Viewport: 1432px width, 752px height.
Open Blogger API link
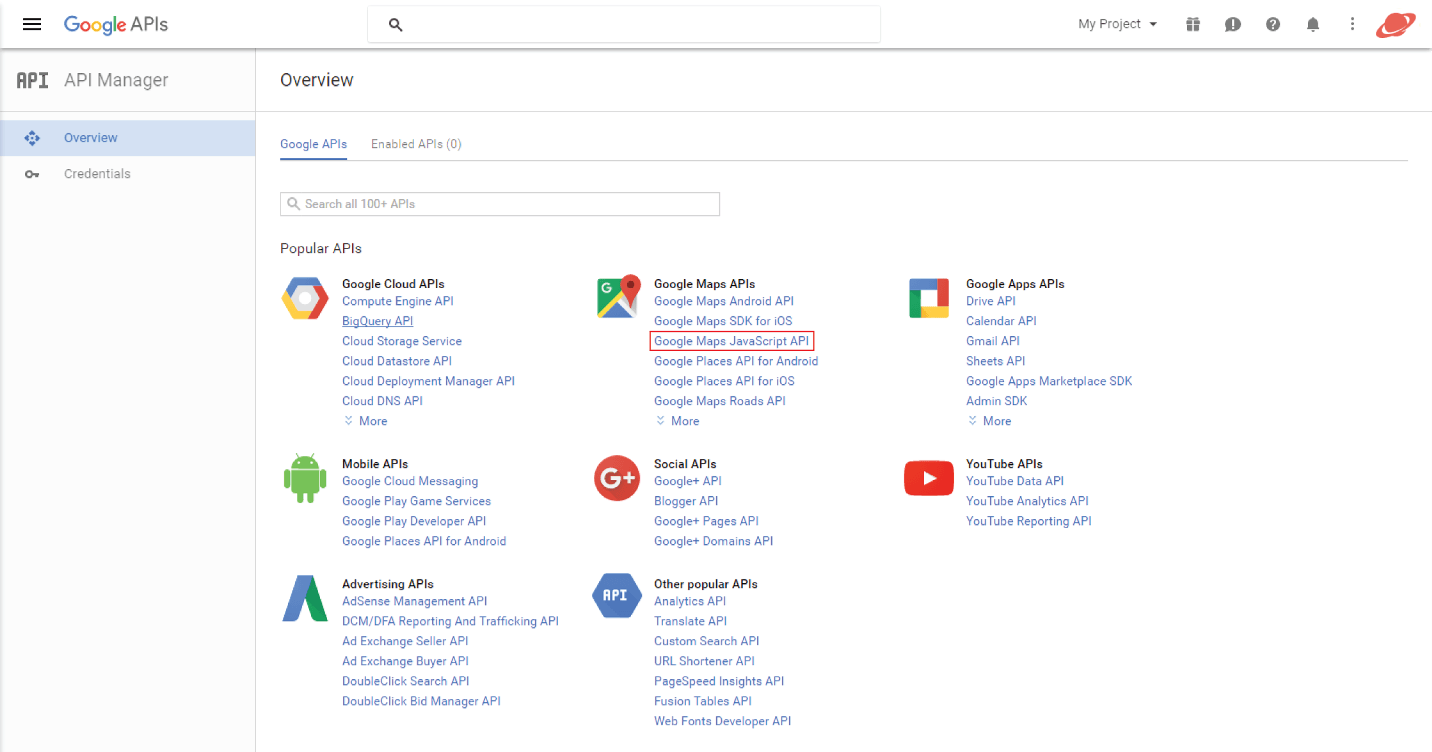[687, 501]
